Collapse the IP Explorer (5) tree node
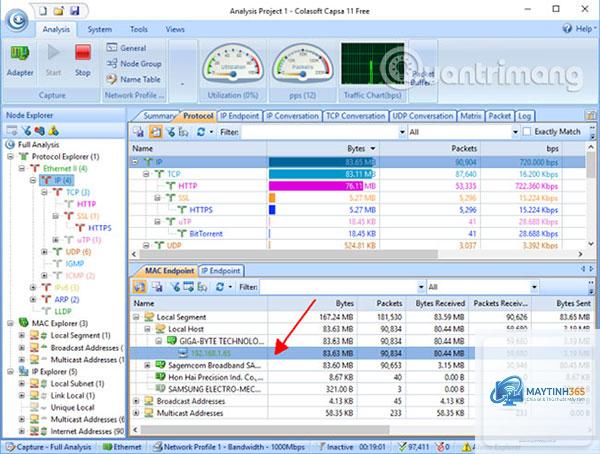This screenshot has height=454, width=600. (x=10, y=372)
